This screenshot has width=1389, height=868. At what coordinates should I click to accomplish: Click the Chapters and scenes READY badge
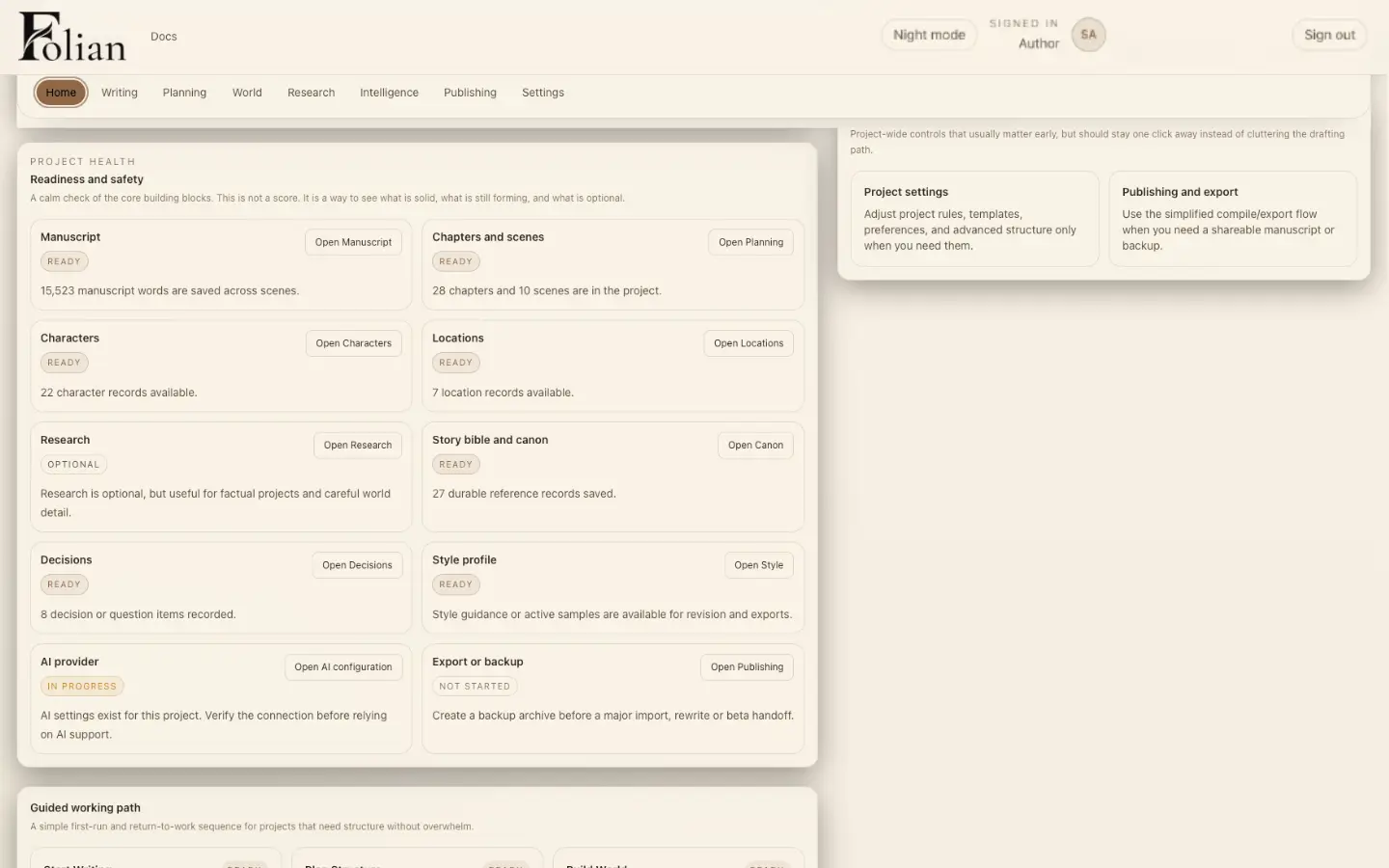click(456, 261)
